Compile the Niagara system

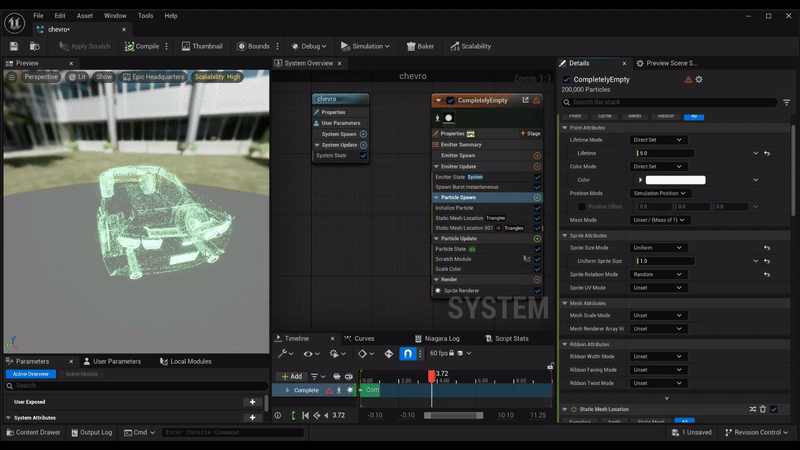click(142, 46)
